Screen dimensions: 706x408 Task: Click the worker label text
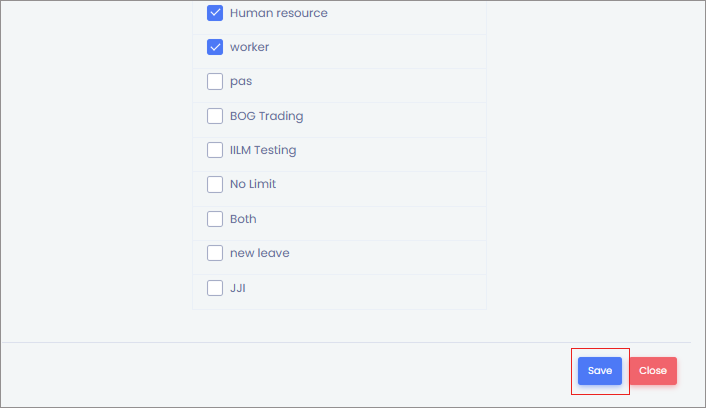coord(249,47)
